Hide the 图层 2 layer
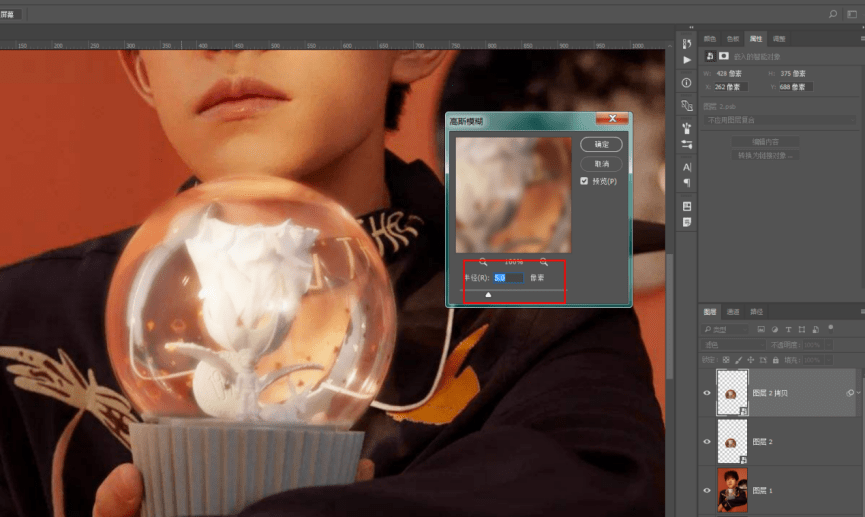The image size is (865, 517). pyautogui.click(x=707, y=441)
